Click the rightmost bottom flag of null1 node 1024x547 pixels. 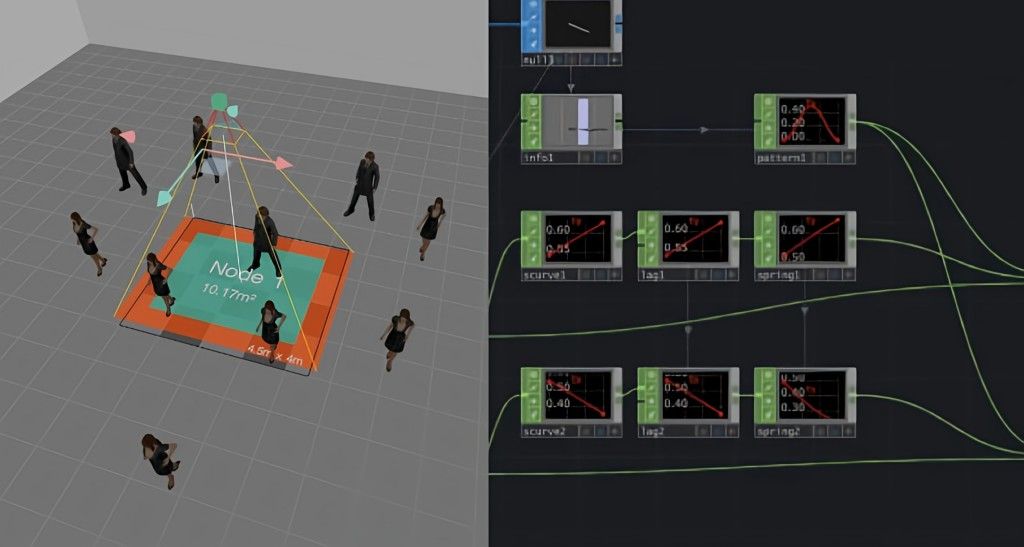click(x=615, y=59)
